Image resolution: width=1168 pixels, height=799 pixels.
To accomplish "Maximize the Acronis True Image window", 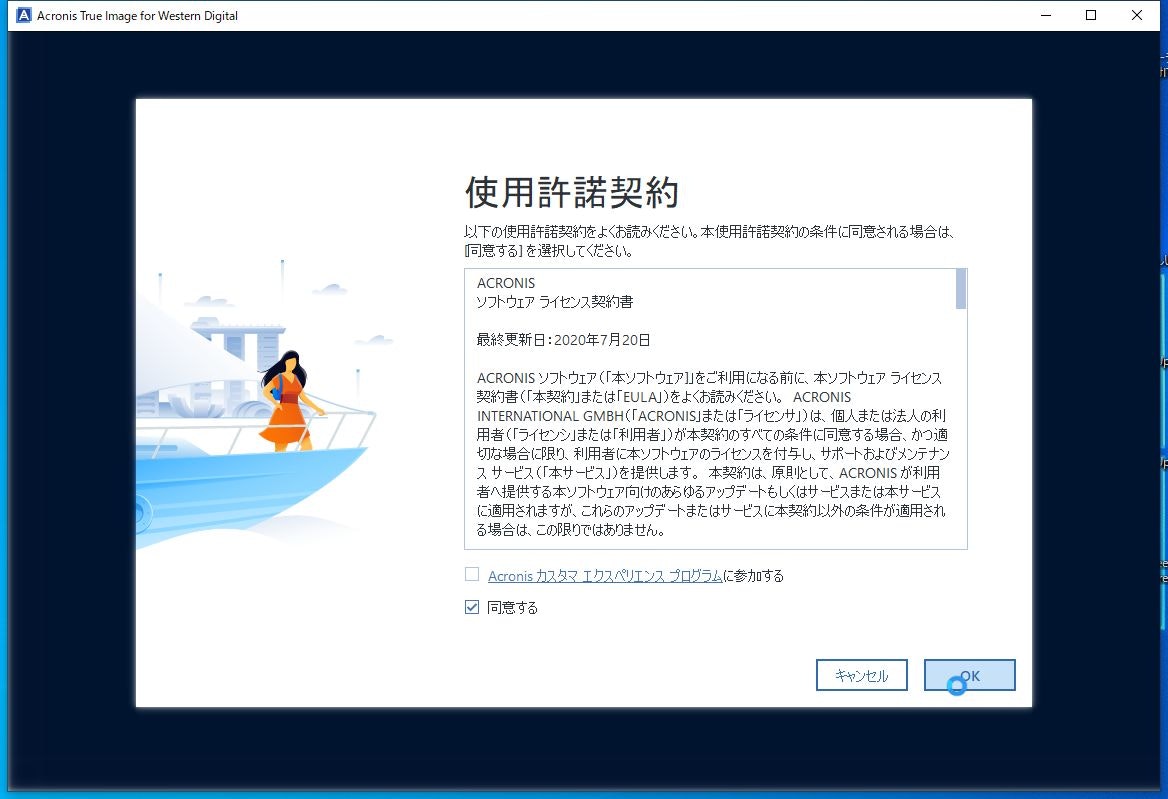I will (x=1091, y=15).
